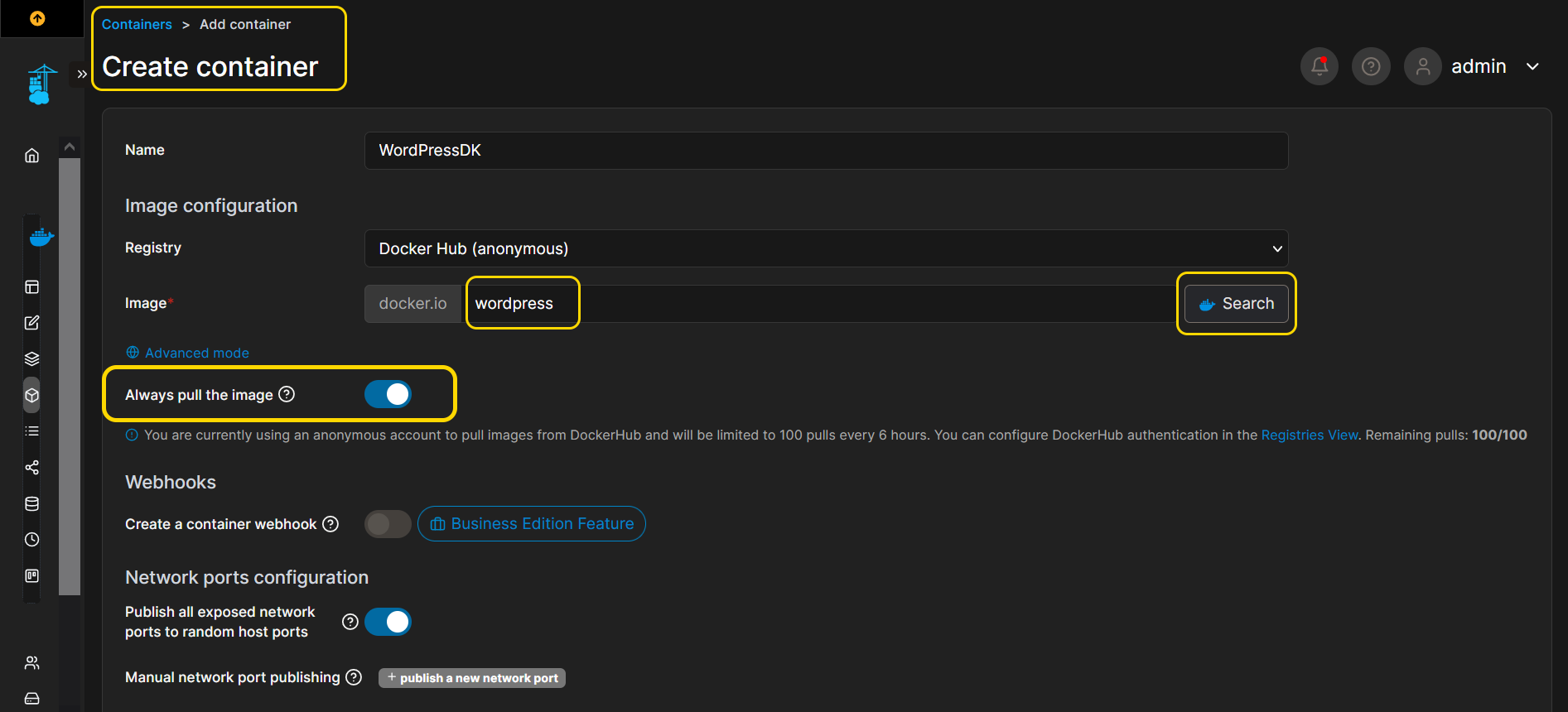Viewport: 1568px width, 712px height.
Task: Click the globe icon beside Advanced mode
Action: [133, 353]
